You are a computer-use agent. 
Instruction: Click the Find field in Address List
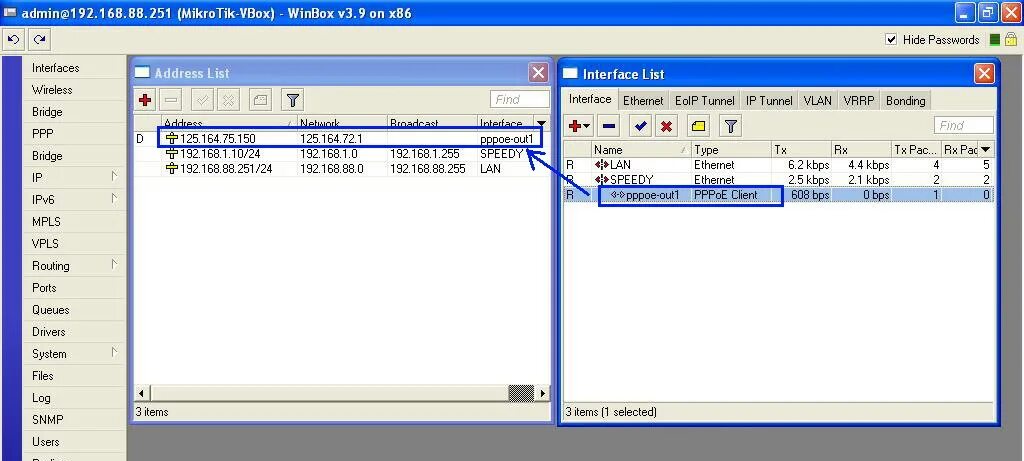point(520,99)
